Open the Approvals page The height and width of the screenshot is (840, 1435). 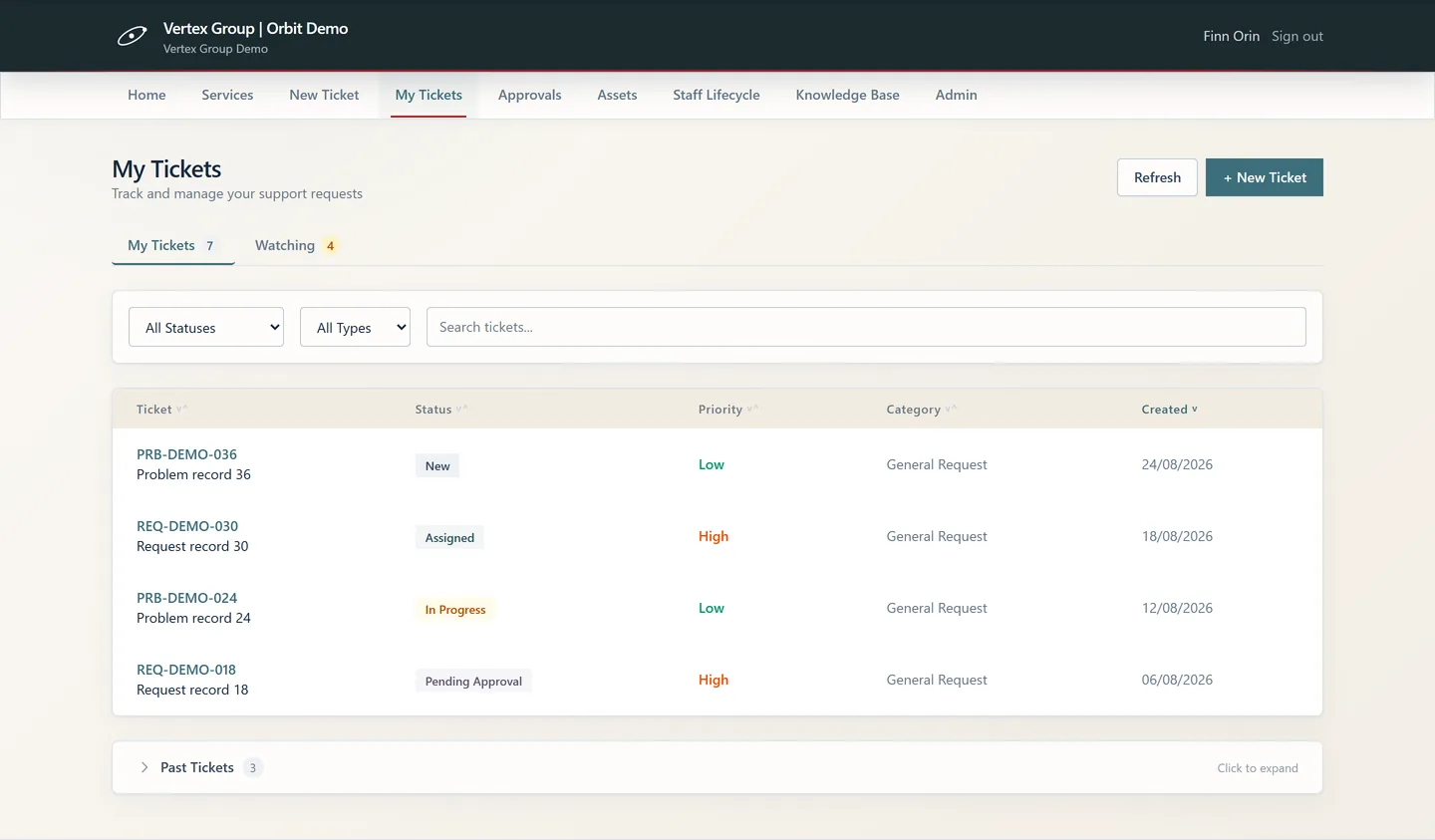point(529,95)
